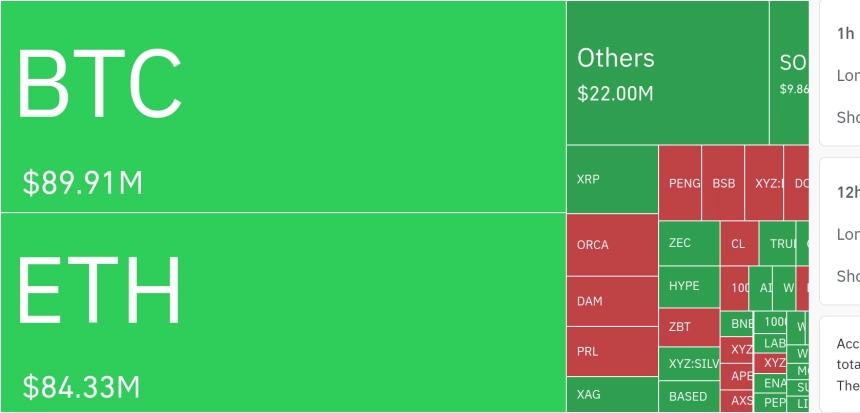860x413 pixels.
Task: Click the green XYZ:SILV tile
Action: [689, 363]
